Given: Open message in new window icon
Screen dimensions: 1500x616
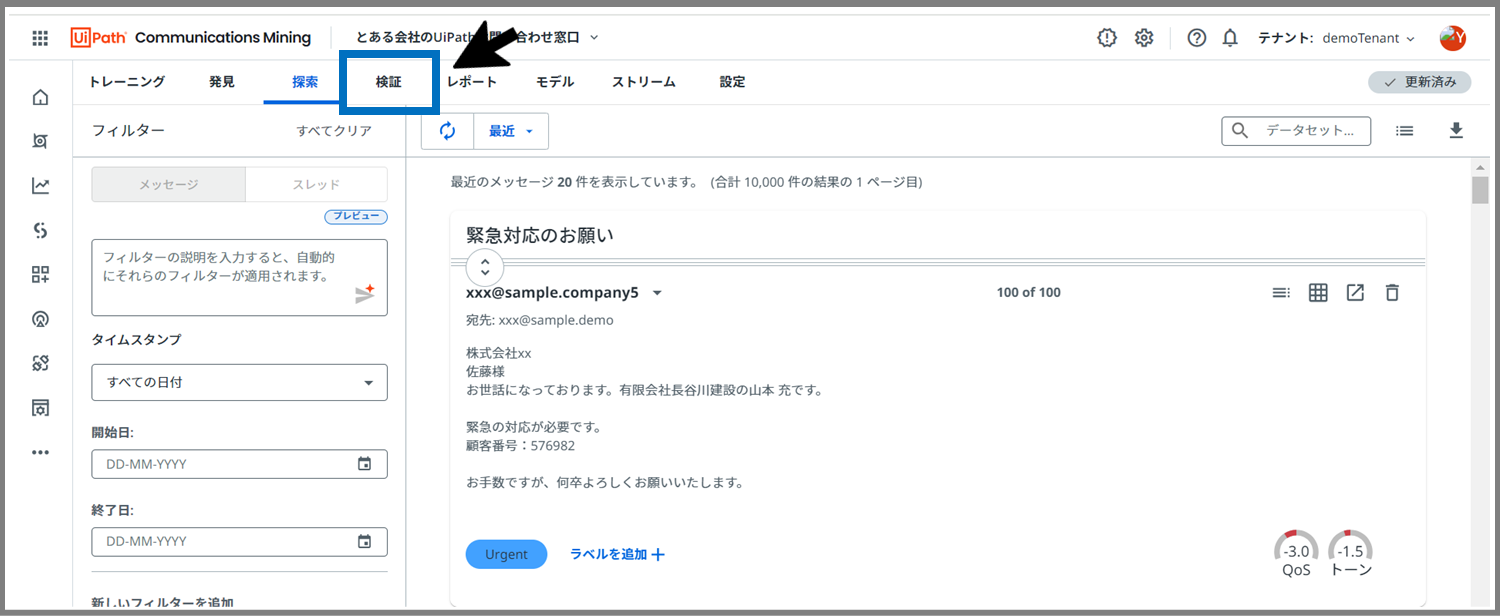Looking at the screenshot, I should (1355, 293).
